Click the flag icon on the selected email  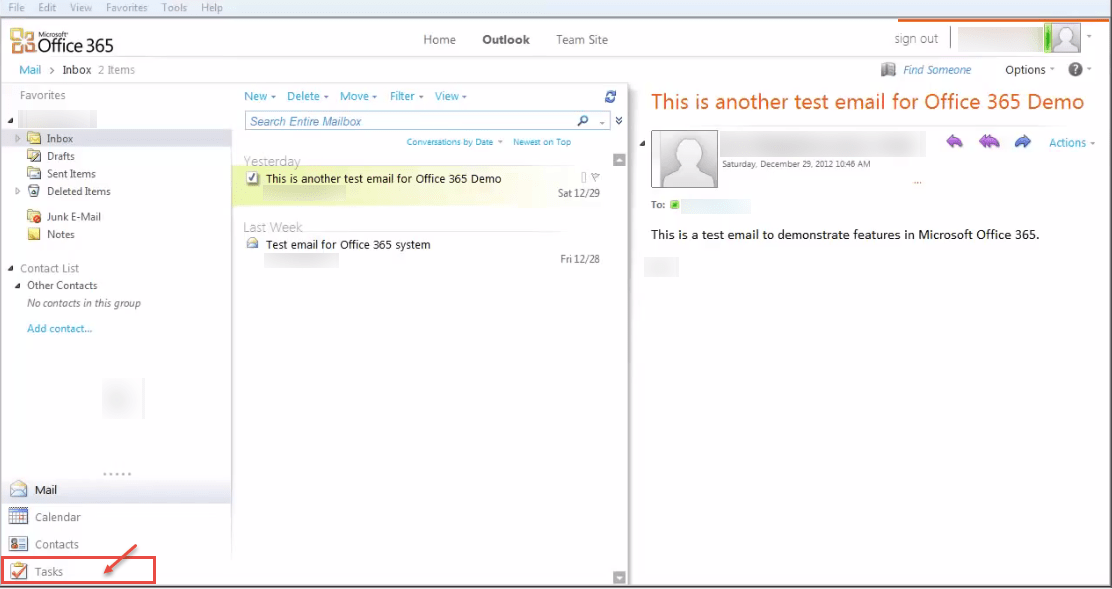point(595,177)
